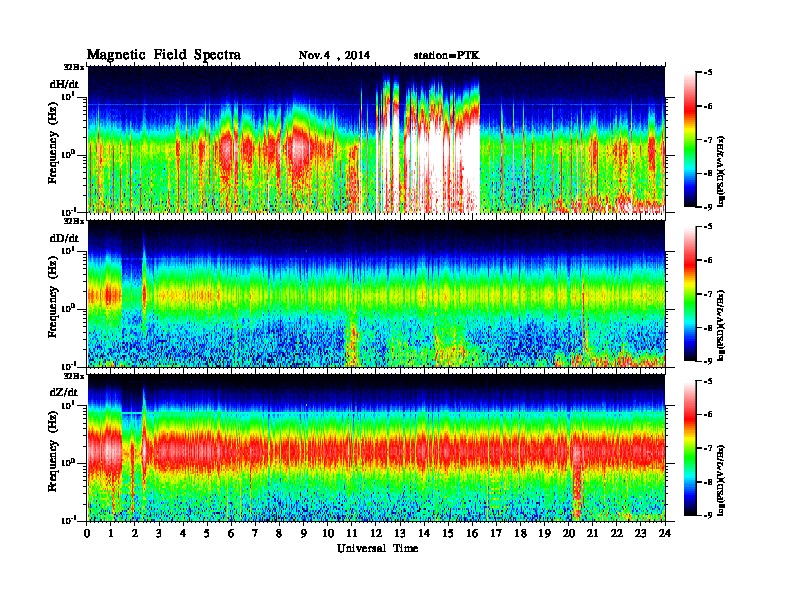Click hour "11" on the Universal Time axis
The width and height of the screenshot is (792, 612).
(352, 533)
